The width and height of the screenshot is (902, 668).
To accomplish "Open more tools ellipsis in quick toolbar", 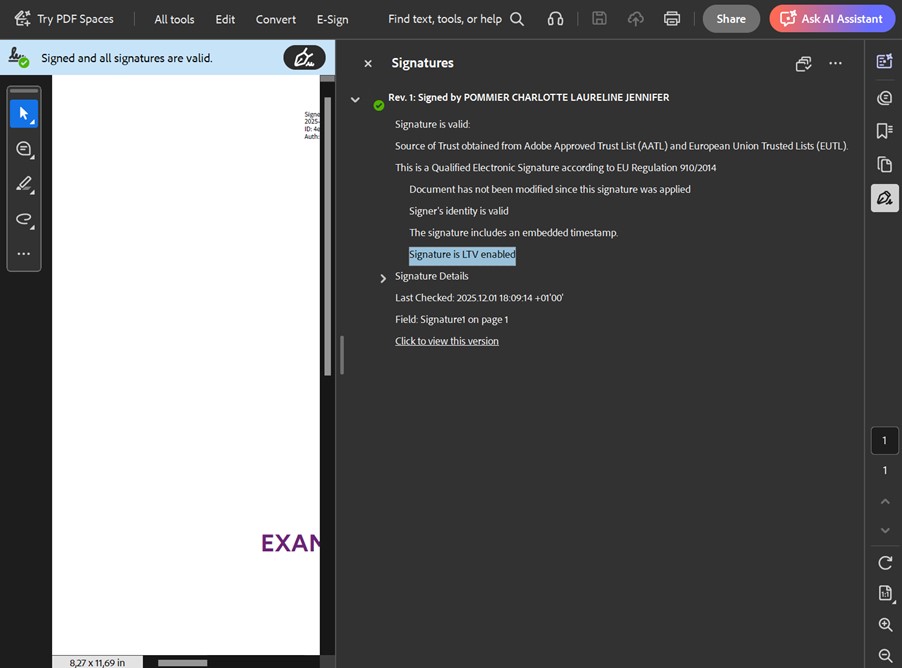I will (24, 254).
